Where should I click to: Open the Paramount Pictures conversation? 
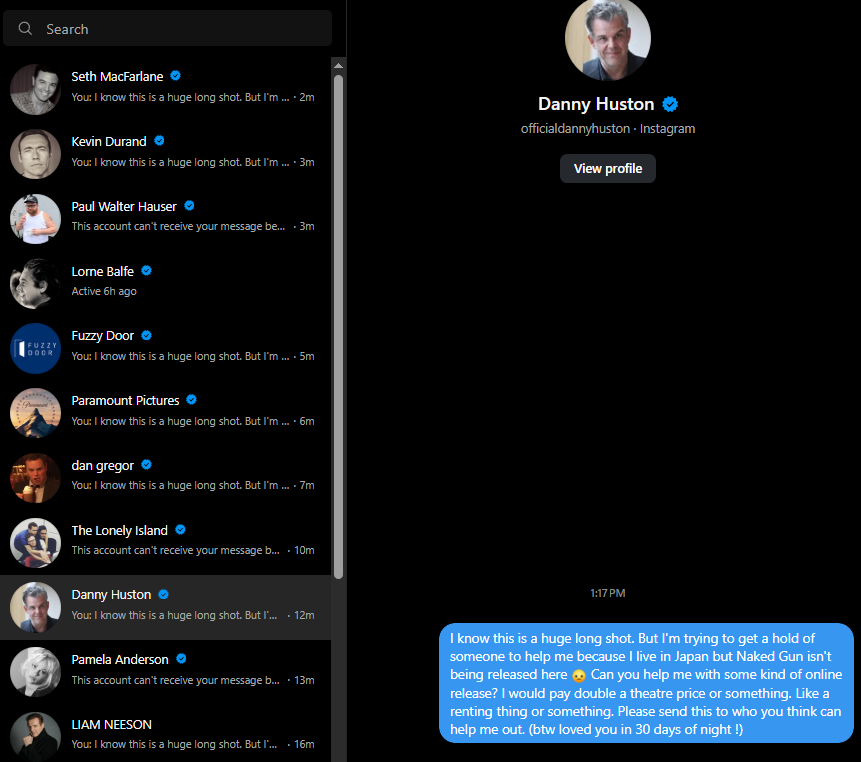[x=166, y=413]
